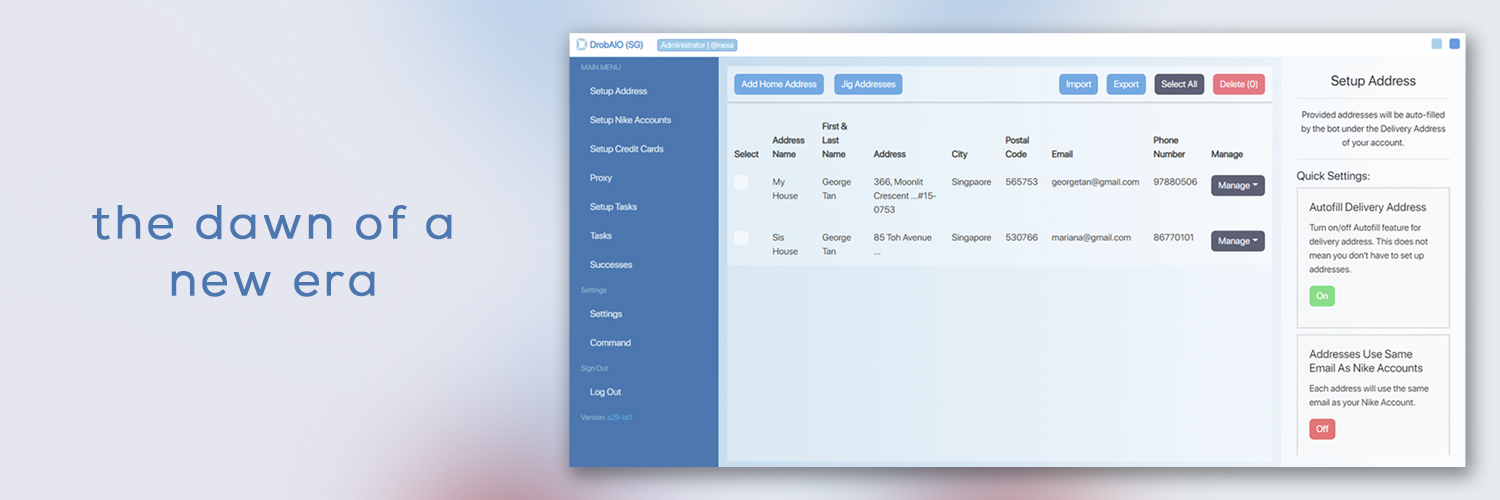Click the Administrator | @nexa badge
Viewport: 1500px width, 500px height.
(697, 45)
